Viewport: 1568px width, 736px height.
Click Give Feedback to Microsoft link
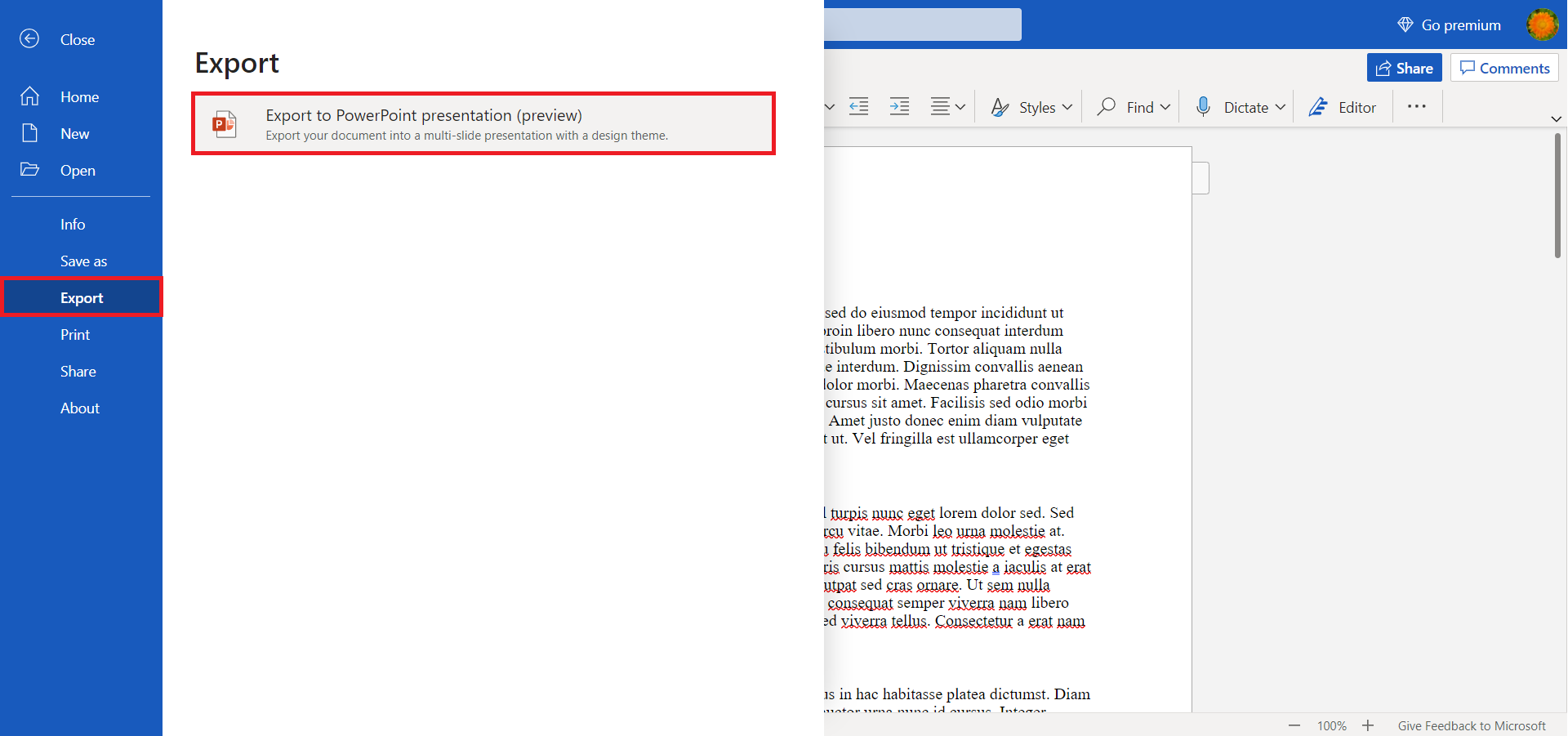(1471, 725)
